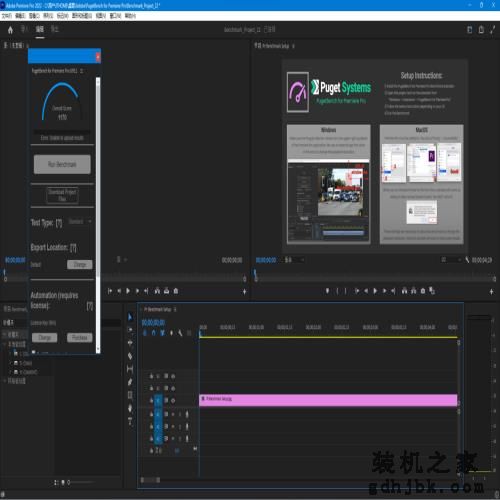Click Change button beside Export Location

(80, 265)
